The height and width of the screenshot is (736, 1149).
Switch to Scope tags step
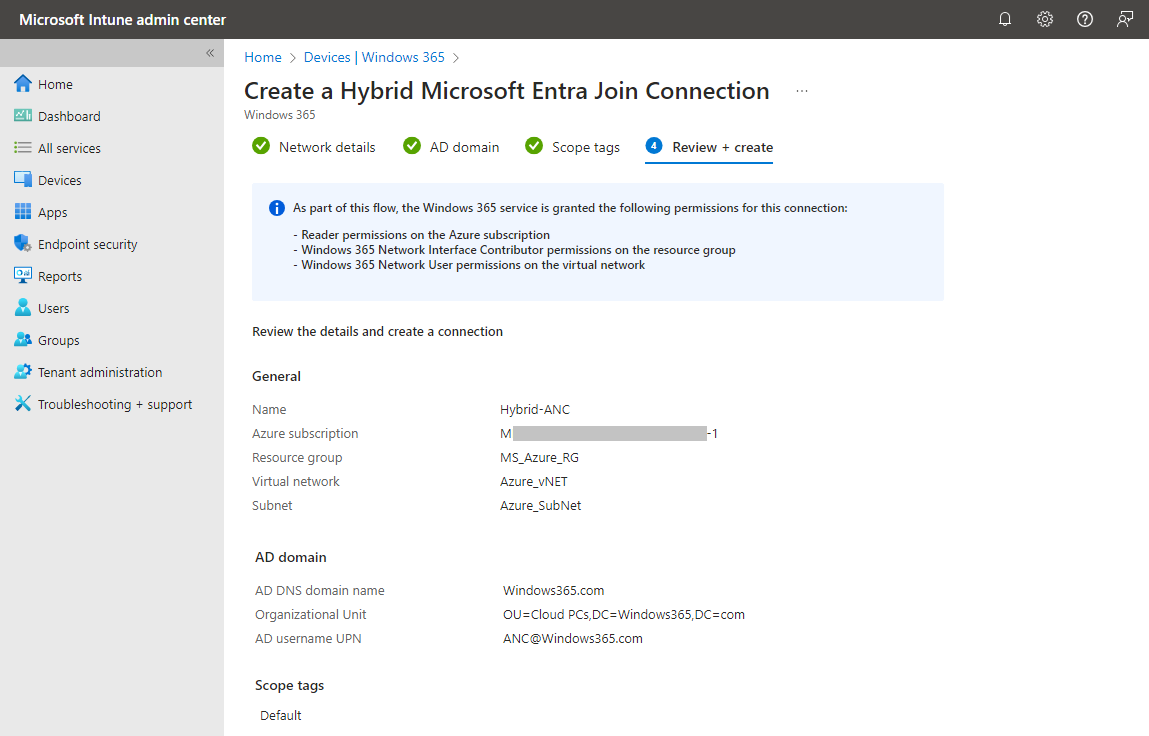[585, 147]
